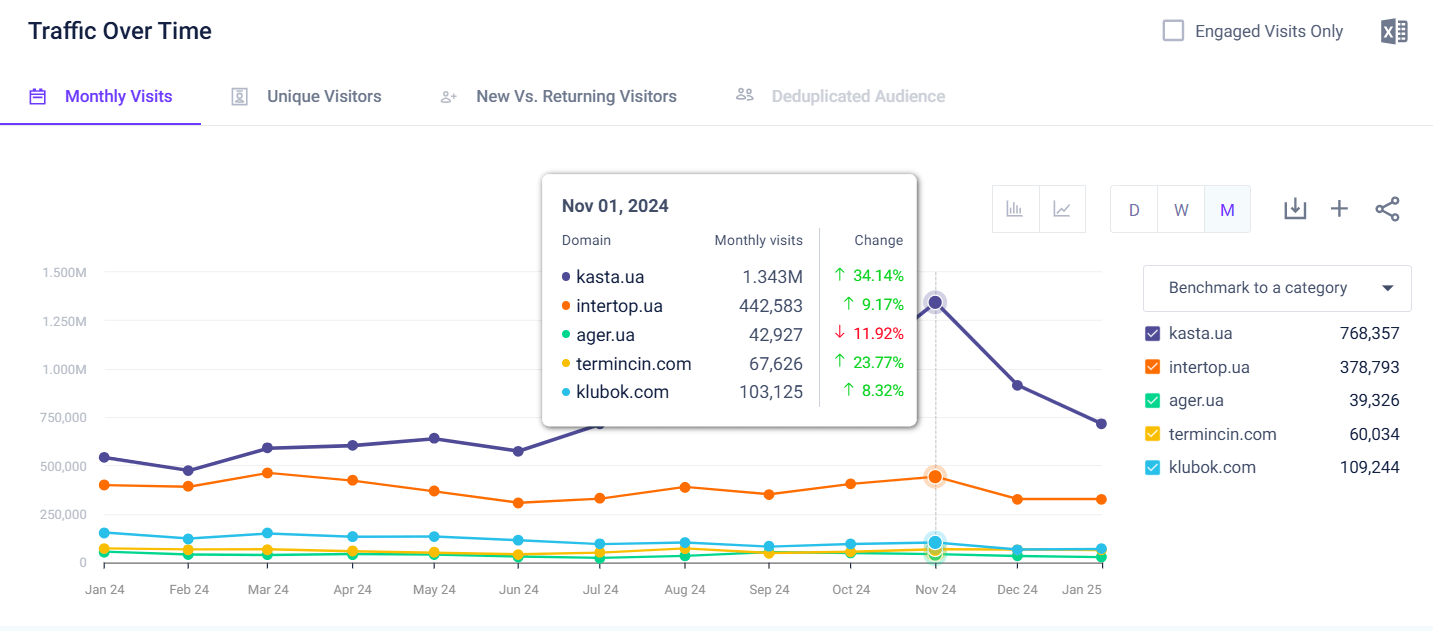Click the Monthly Visits calendar icon
Viewport: 1433px width, 631px height.
tap(37, 96)
